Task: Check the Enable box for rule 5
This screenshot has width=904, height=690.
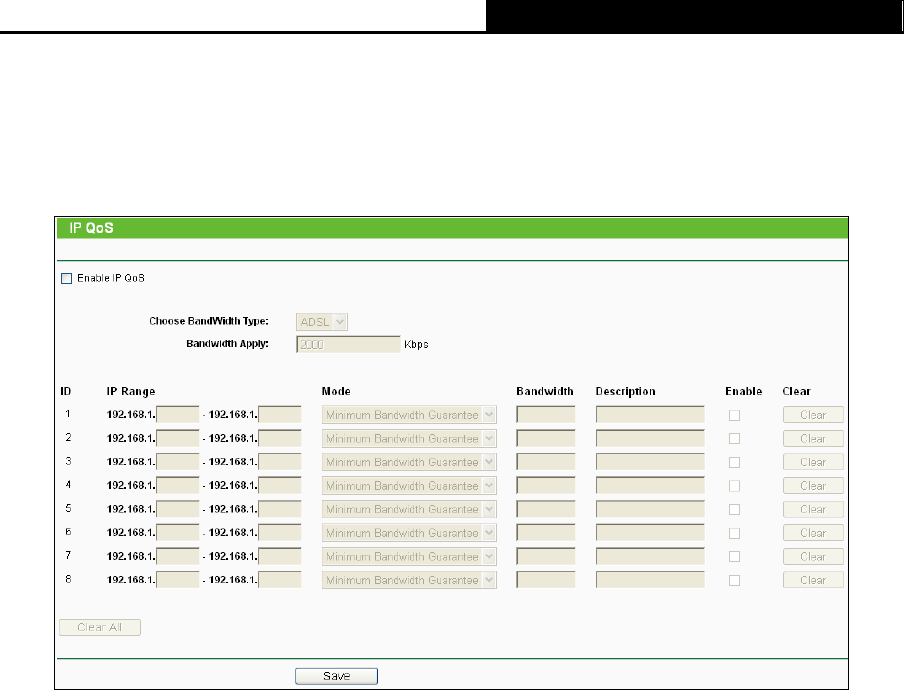Action: point(734,510)
